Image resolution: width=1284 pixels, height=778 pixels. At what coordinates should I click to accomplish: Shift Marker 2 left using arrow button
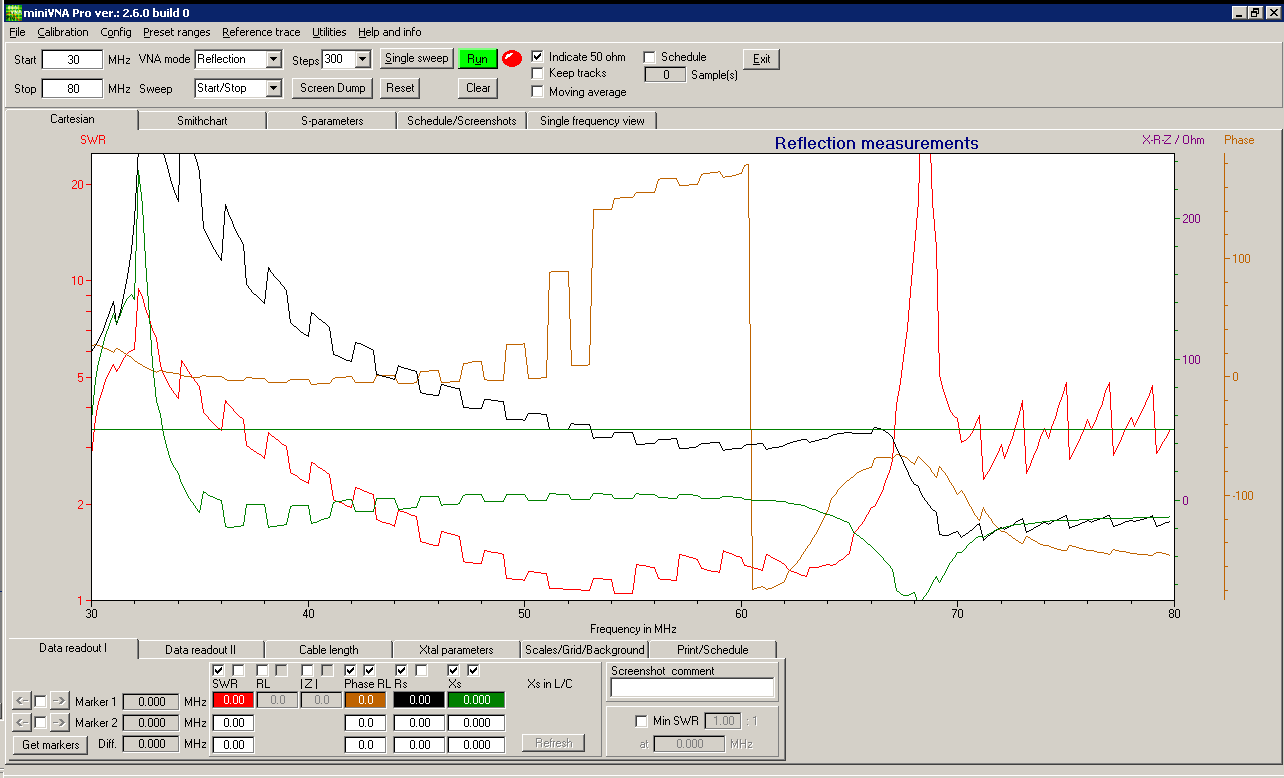(21, 722)
